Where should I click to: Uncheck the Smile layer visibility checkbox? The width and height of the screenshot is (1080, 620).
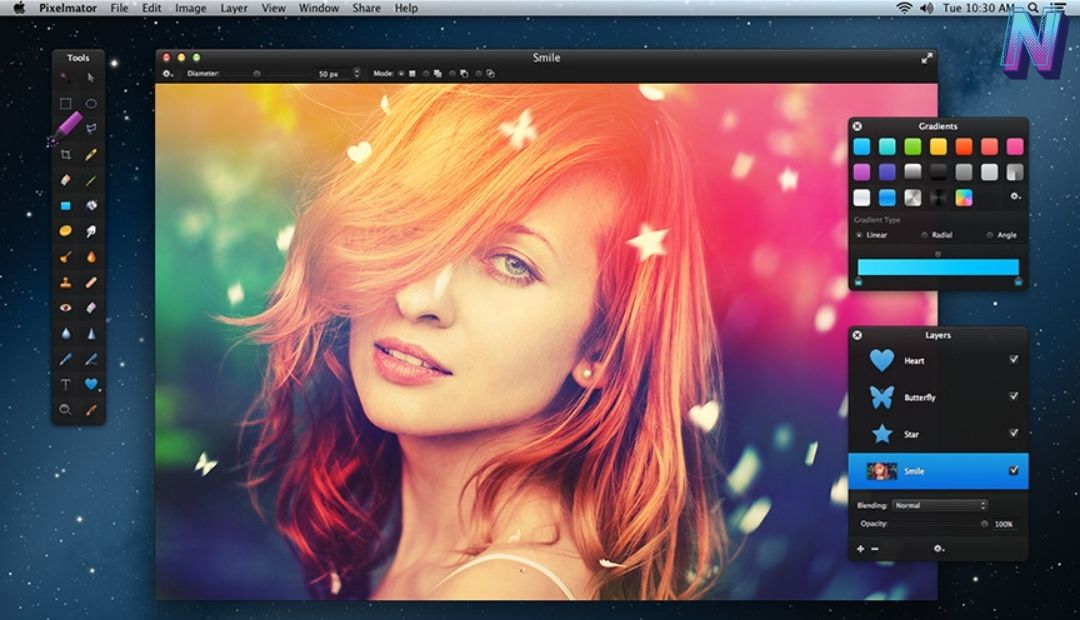pyautogui.click(x=1013, y=471)
